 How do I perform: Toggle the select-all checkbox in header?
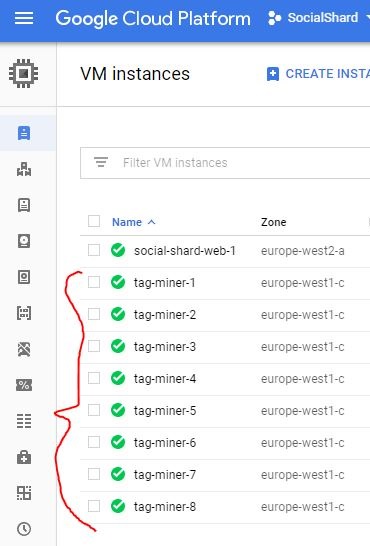click(x=94, y=221)
